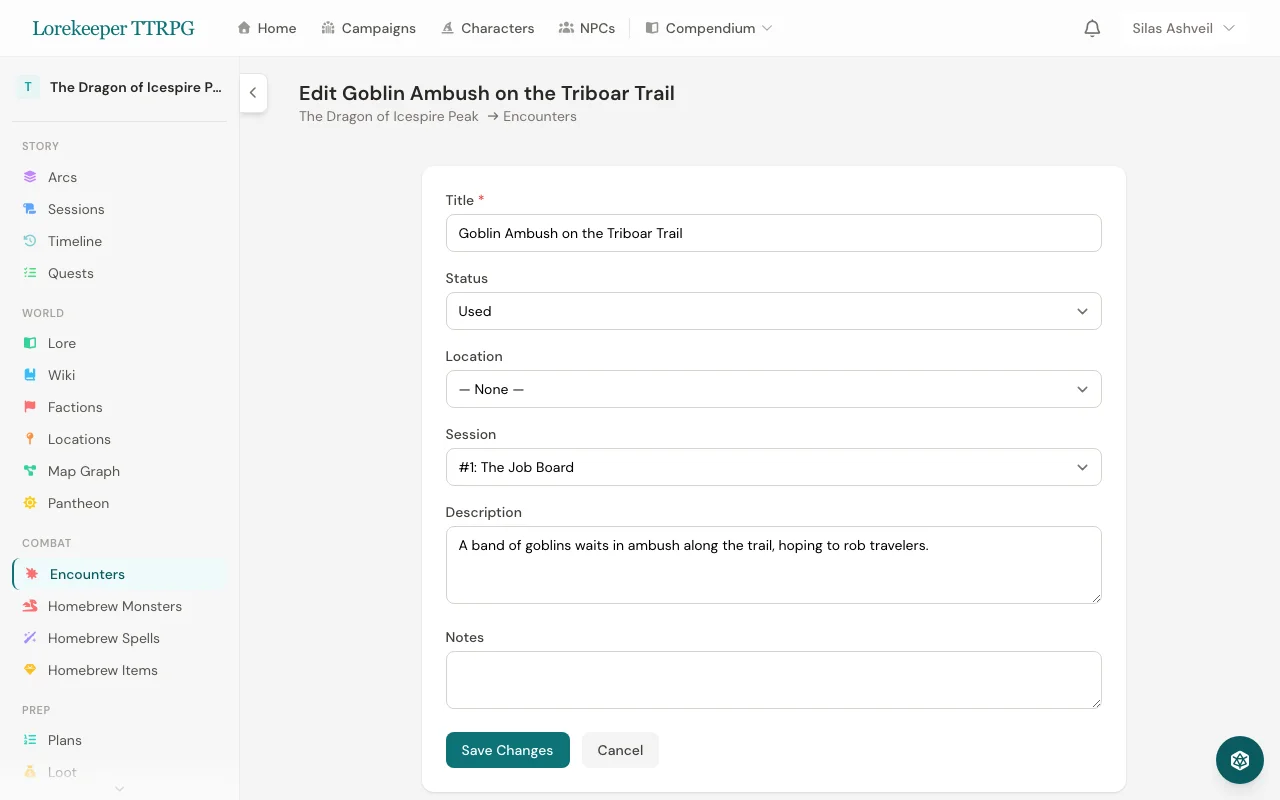Open the Location dropdown set to None

[773, 389]
